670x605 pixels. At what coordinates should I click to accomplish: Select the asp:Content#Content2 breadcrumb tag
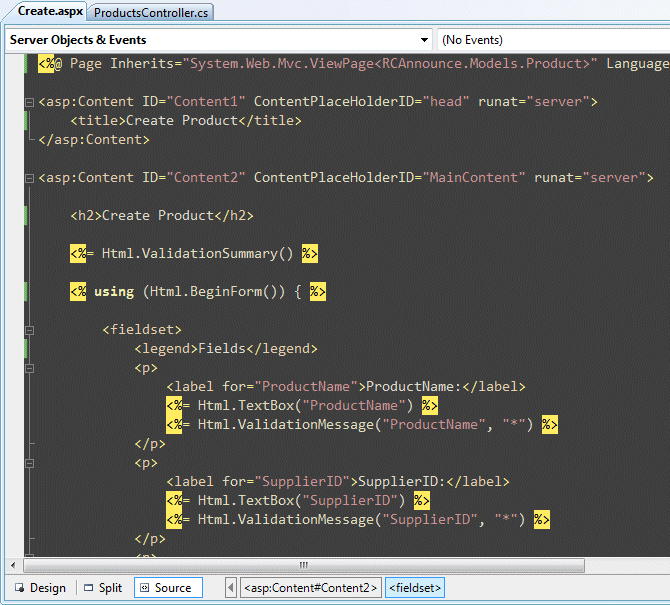click(311, 588)
